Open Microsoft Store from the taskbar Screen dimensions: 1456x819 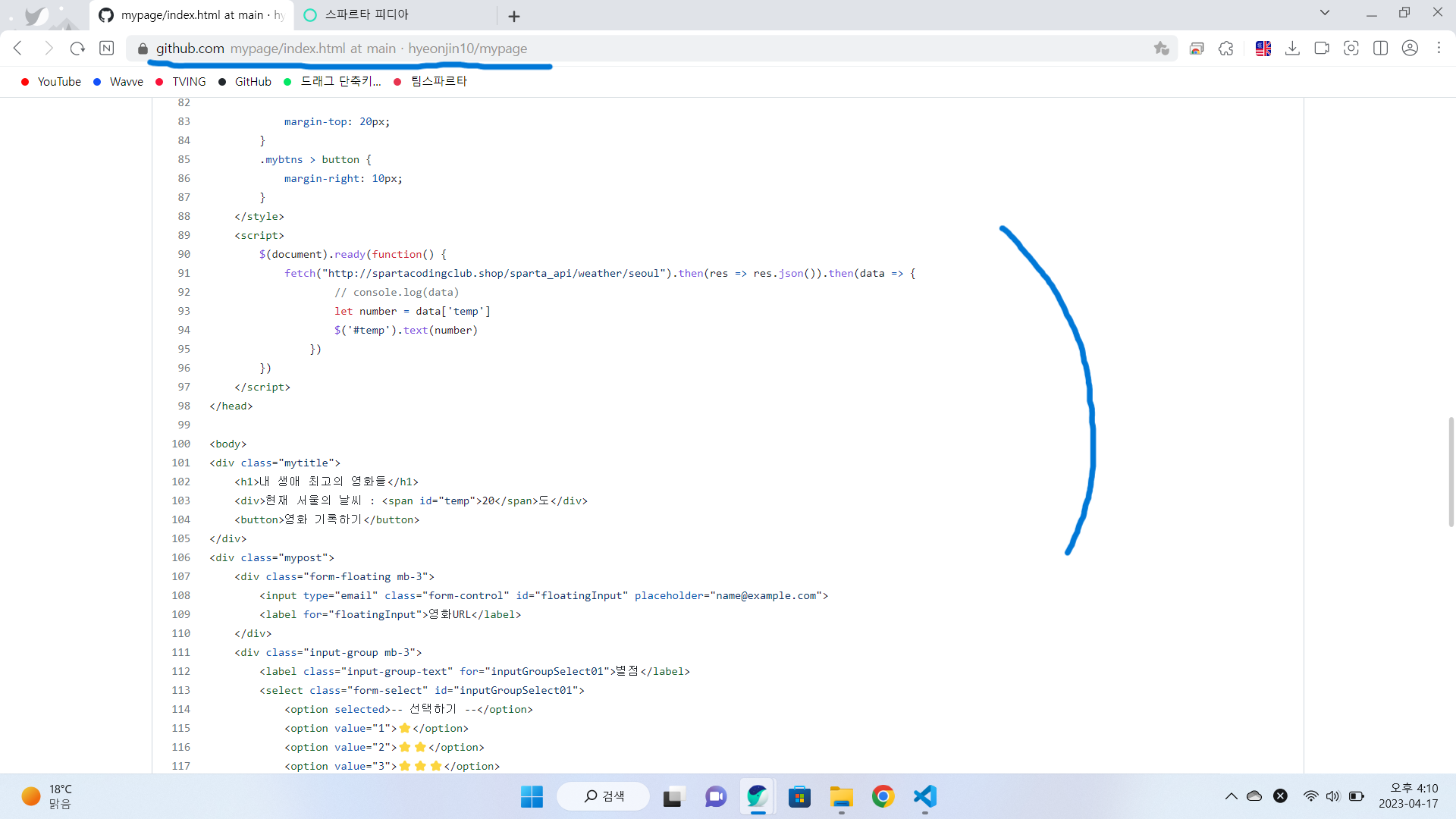click(x=799, y=796)
